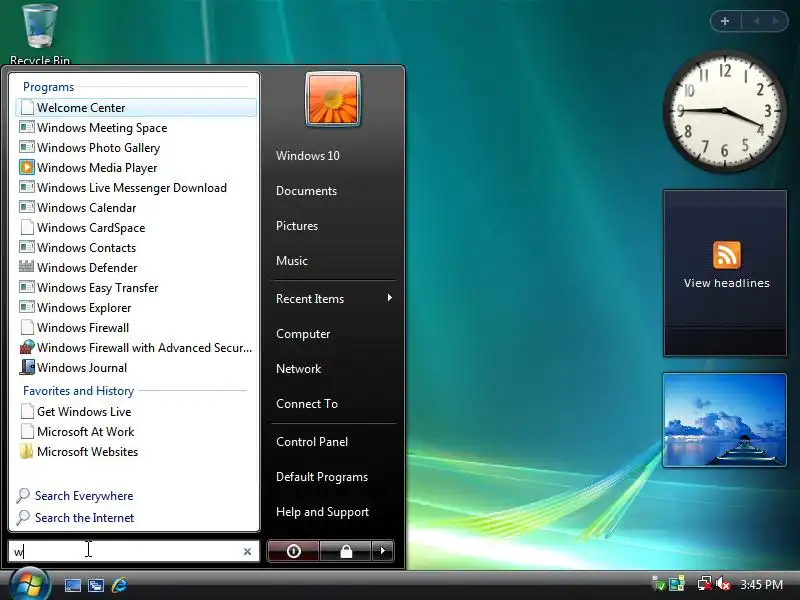
Task: Click the user account flower picture
Action: click(x=333, y=99)
